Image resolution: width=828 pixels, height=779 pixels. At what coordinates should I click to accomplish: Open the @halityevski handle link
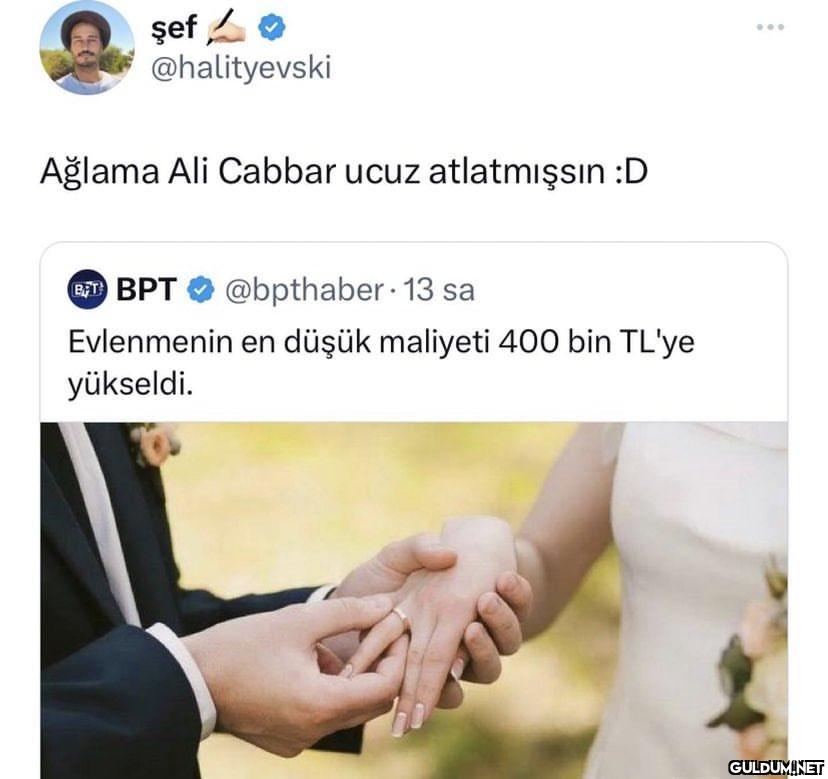pos(241,68)
